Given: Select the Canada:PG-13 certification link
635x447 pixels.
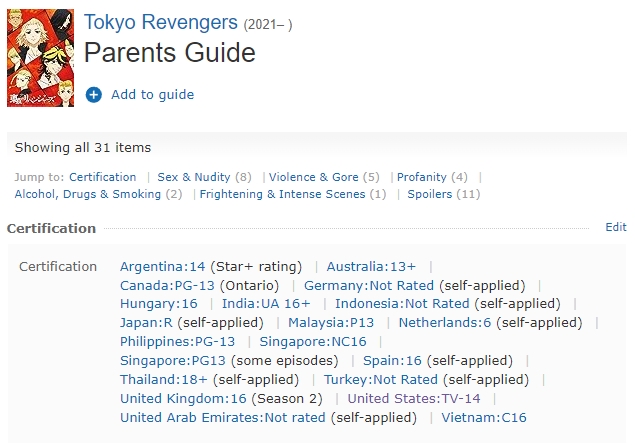Looking at the screenshot, I should [167, 285].
